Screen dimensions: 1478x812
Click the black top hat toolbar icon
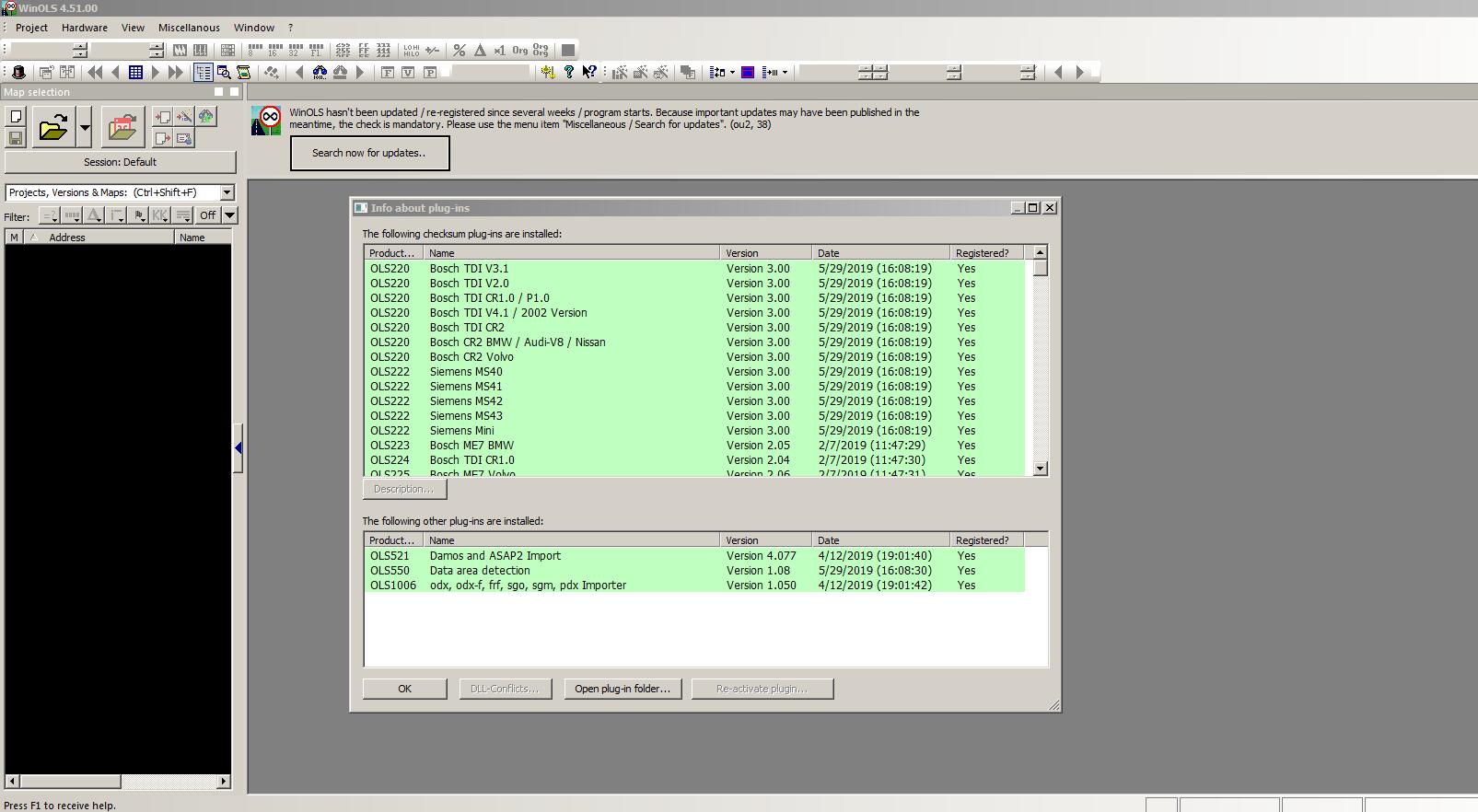tap(18, 72)
